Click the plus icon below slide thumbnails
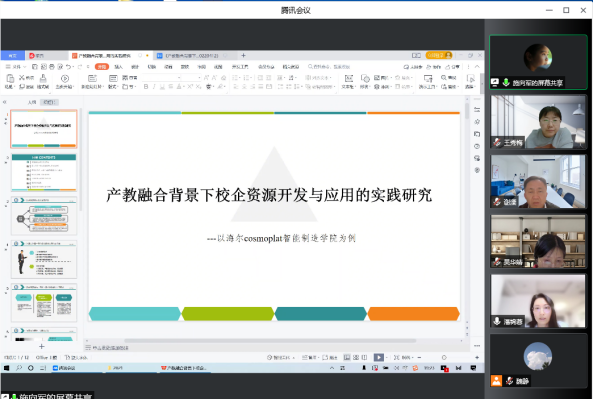 (x=42, y=346)
